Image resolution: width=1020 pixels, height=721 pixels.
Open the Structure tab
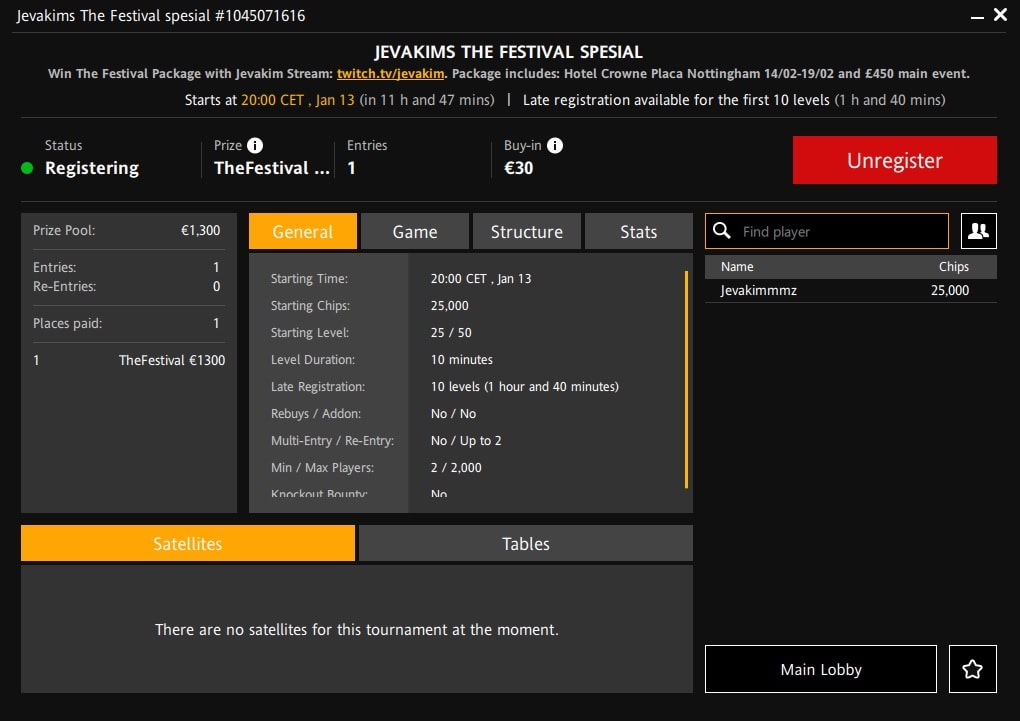click(526, 231)
